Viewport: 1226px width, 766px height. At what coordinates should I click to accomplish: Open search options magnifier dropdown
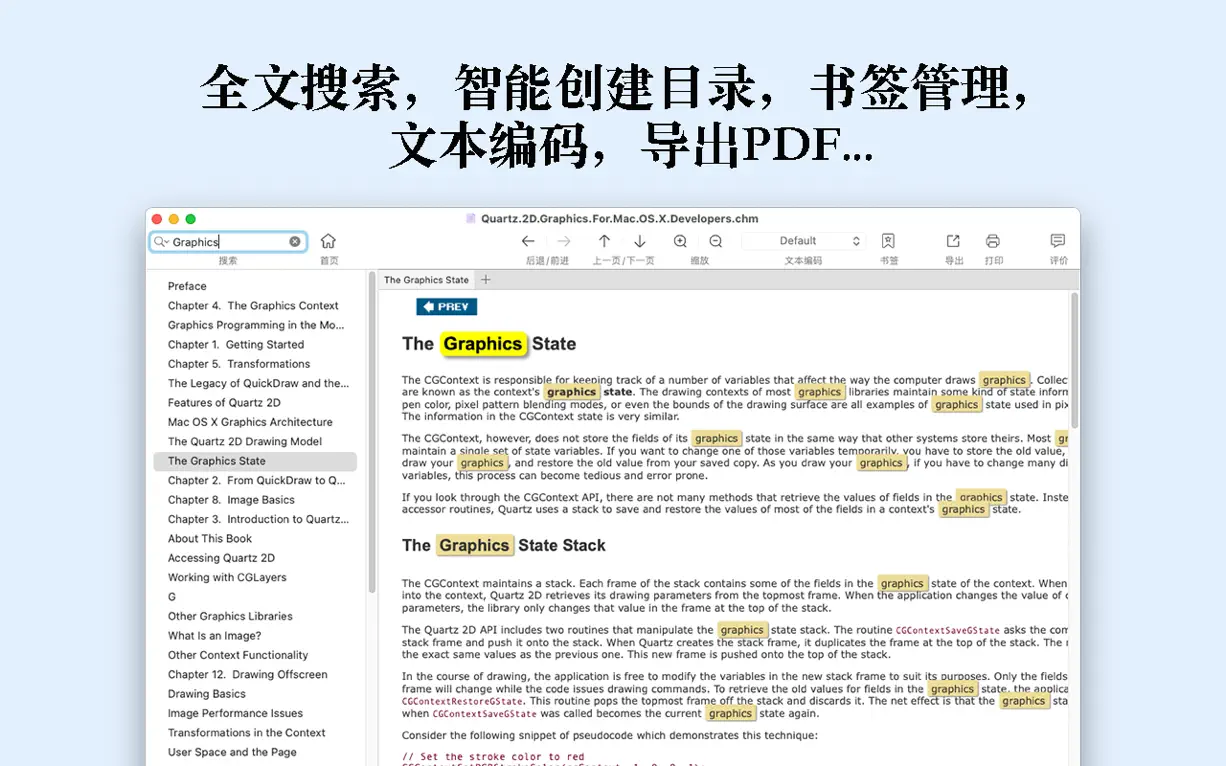coord(161,242)
